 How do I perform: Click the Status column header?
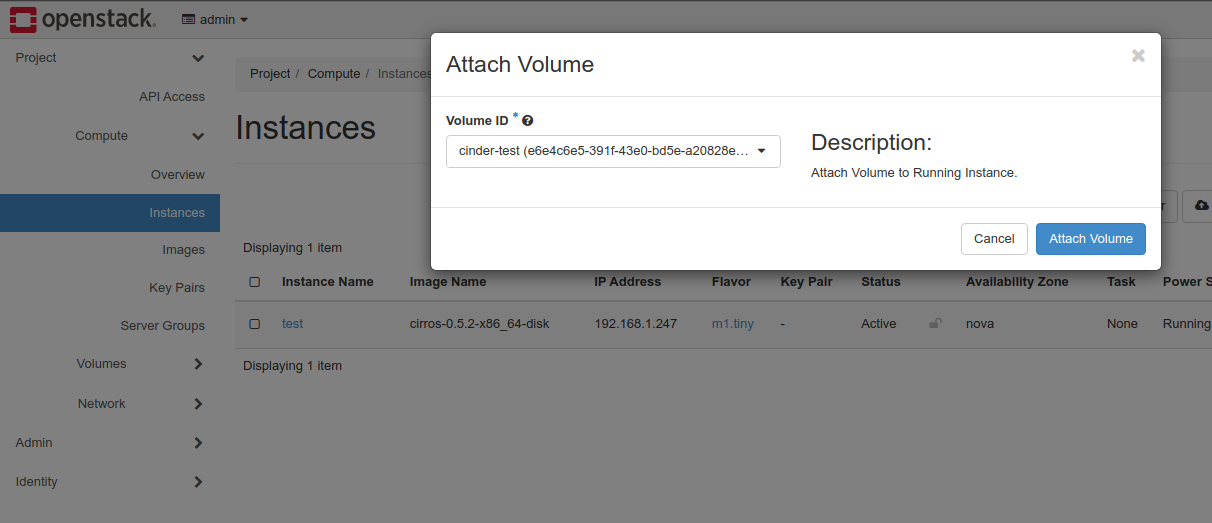[881, 282]
